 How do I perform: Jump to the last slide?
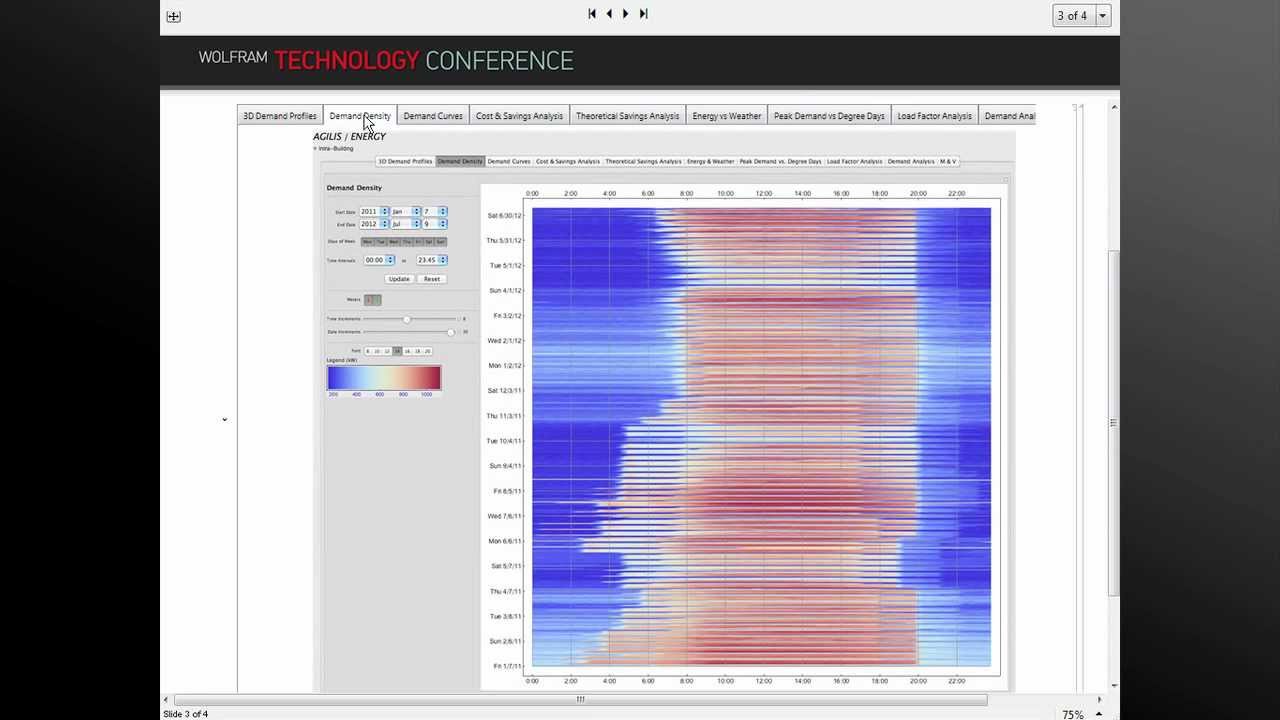643,13
